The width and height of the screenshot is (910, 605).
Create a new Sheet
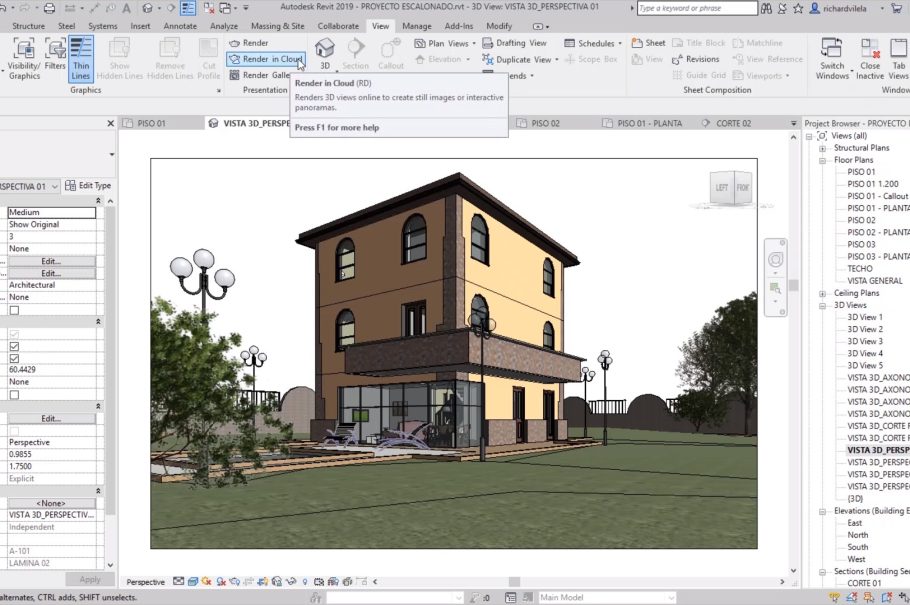click(x=648, y=43)
